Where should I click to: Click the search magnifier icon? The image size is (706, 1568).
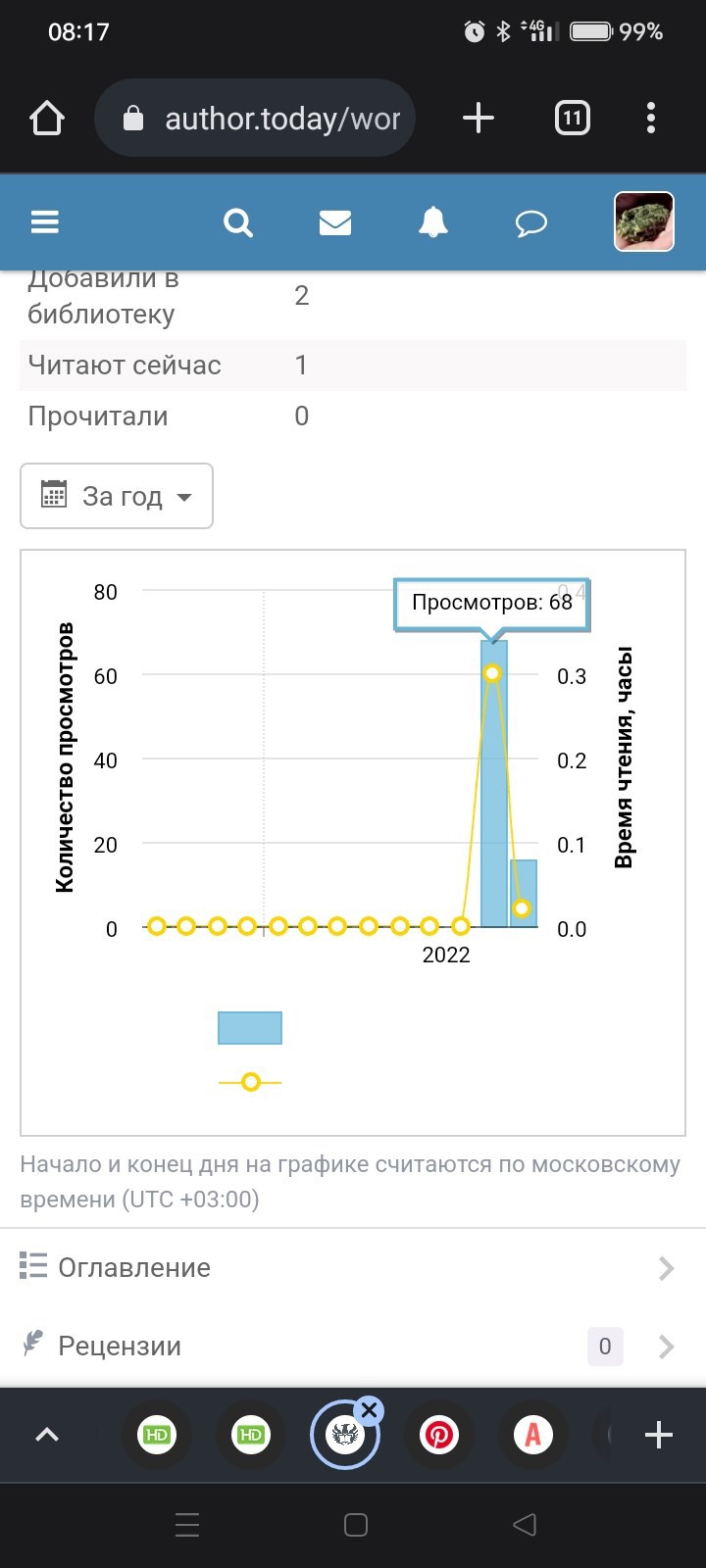tap(238, 222)
